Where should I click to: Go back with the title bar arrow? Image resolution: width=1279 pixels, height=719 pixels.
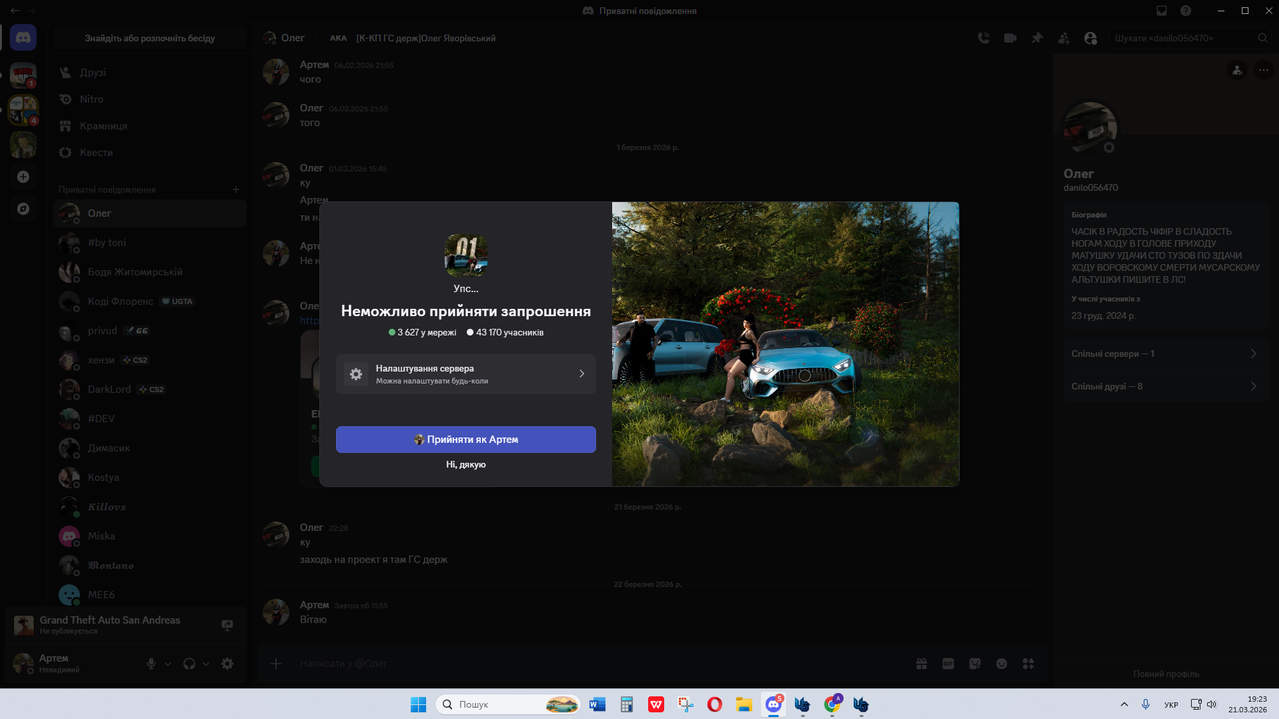click(x=13, y=10)
